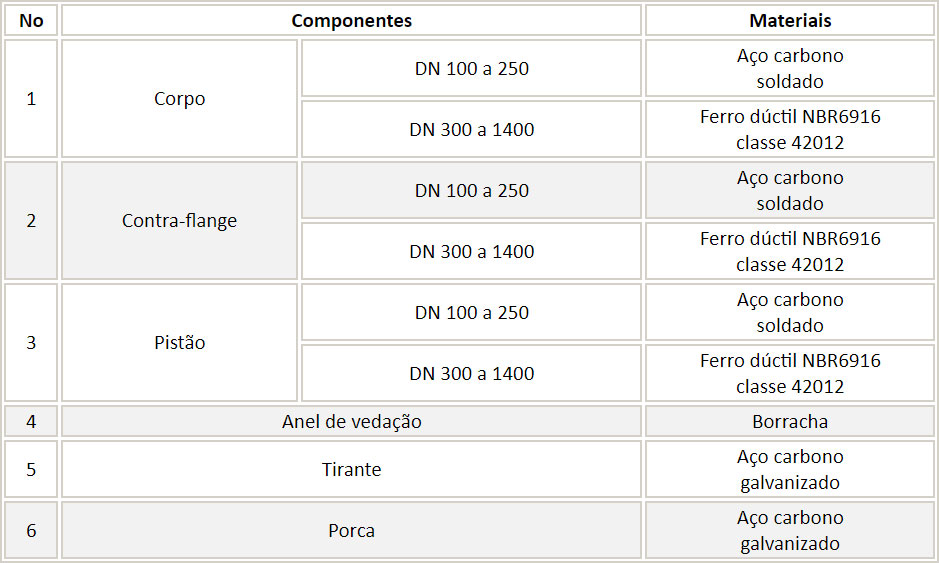Screen dimensions: 939x563
Task: Select the Corpo component cell
Action: (180, 99)
